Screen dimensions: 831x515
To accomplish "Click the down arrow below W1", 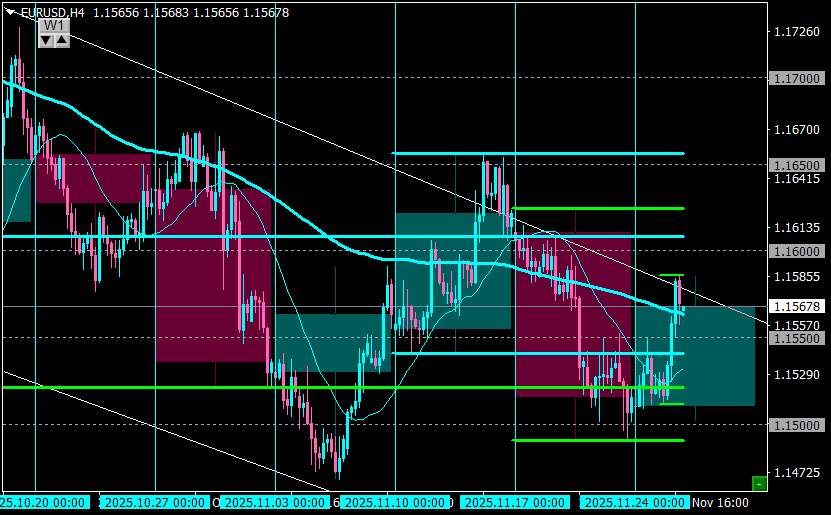I will [x=46, y=40].
